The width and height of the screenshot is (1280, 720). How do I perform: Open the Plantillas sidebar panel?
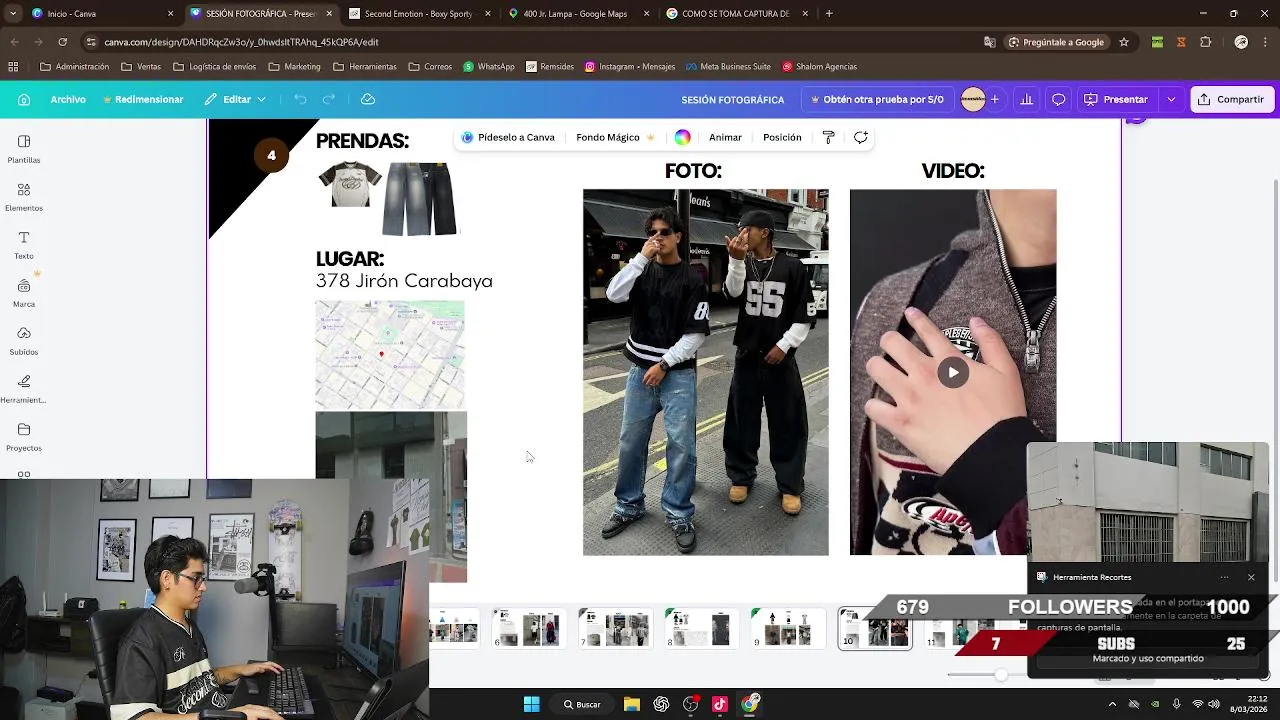click(24, 149)
